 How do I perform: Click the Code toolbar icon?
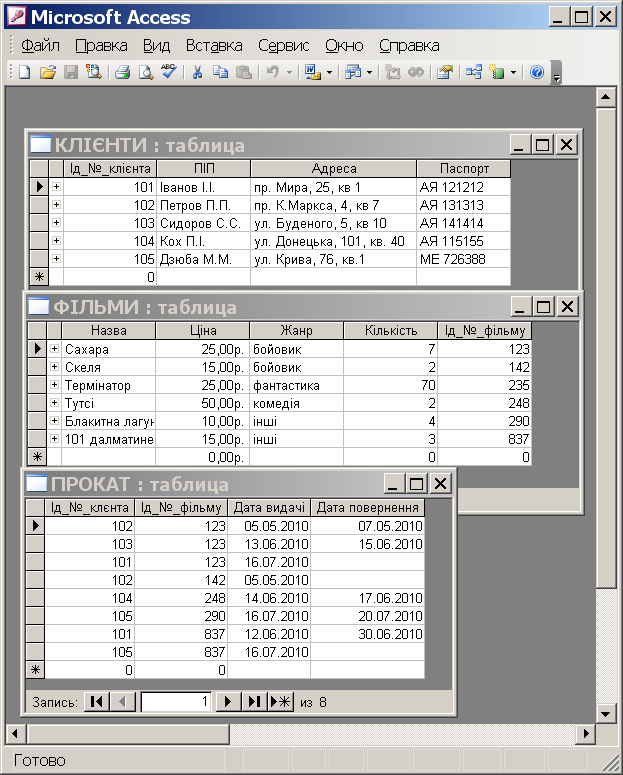tap(393, 73)
